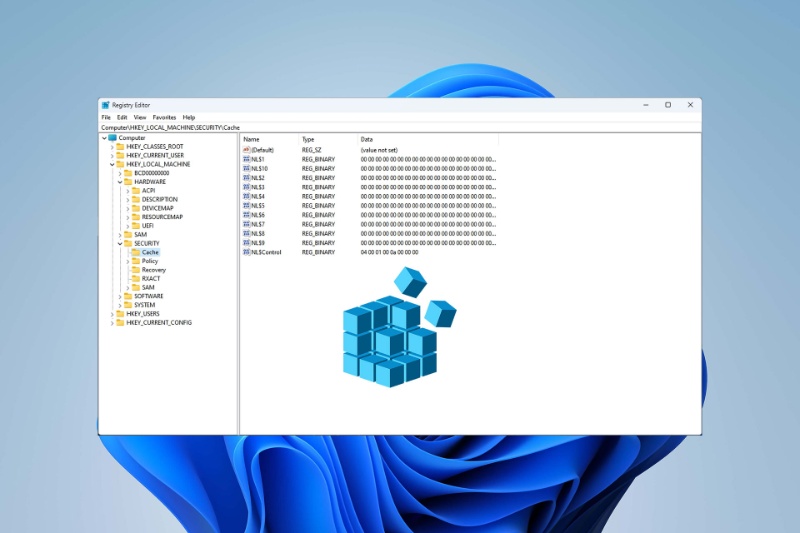Click the Policy key folder icon
Screen dimensions: 800x533
pos(135,261)
